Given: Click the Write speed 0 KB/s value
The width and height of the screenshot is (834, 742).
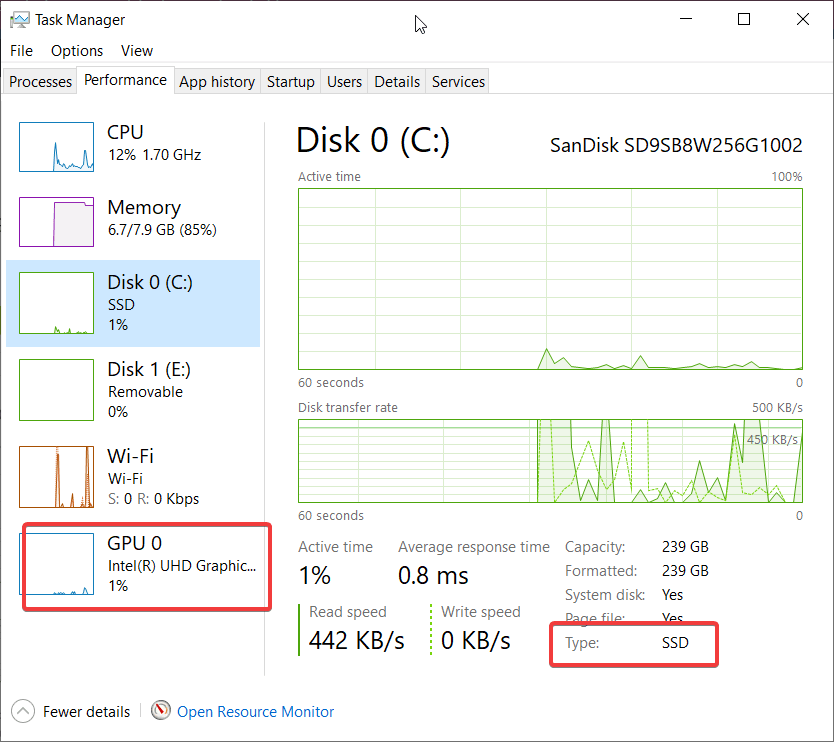Looking at the screenshot, I should [476, 640].
